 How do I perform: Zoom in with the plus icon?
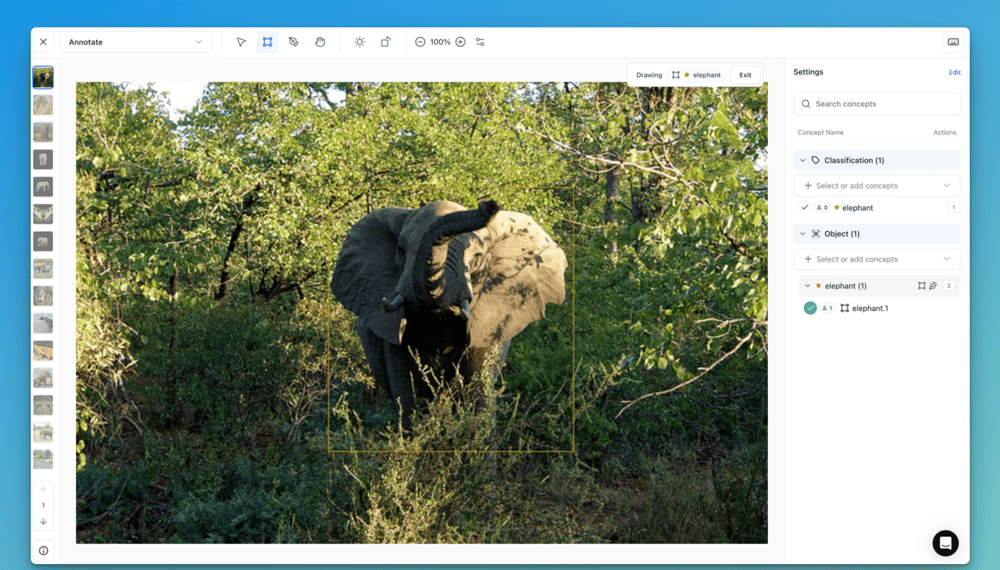(460, 42)
